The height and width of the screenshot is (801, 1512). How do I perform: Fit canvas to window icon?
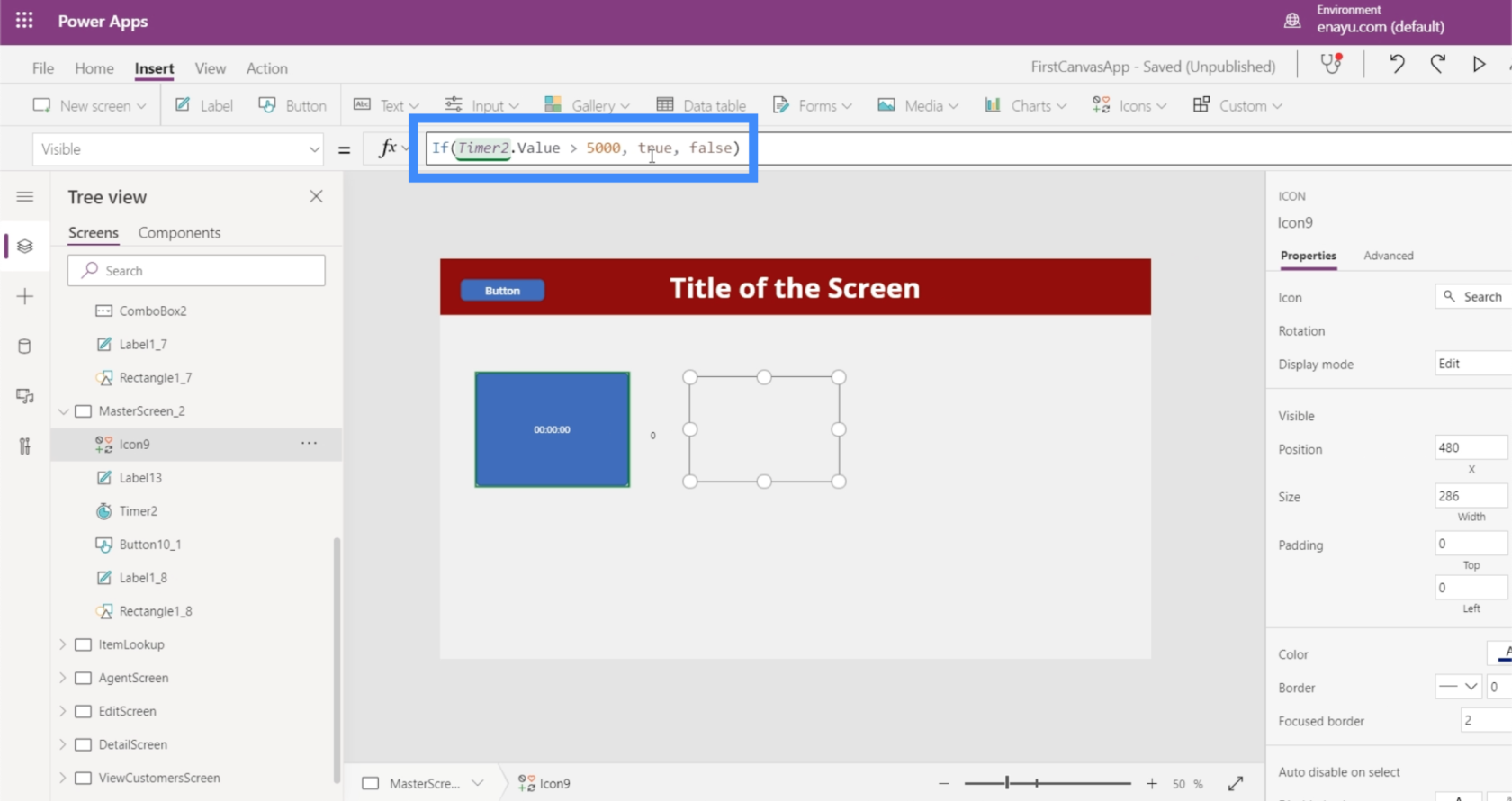[1236, 784]
